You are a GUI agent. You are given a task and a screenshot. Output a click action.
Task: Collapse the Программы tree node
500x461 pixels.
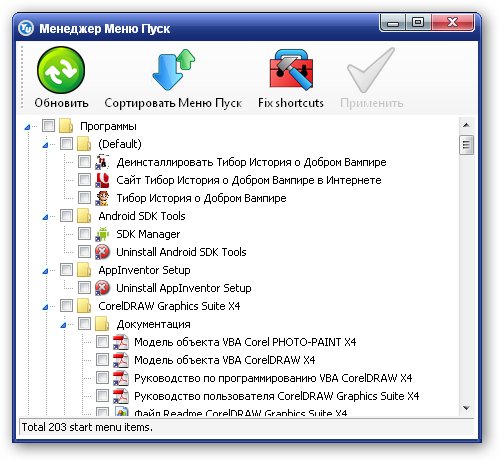coord(27,127)
